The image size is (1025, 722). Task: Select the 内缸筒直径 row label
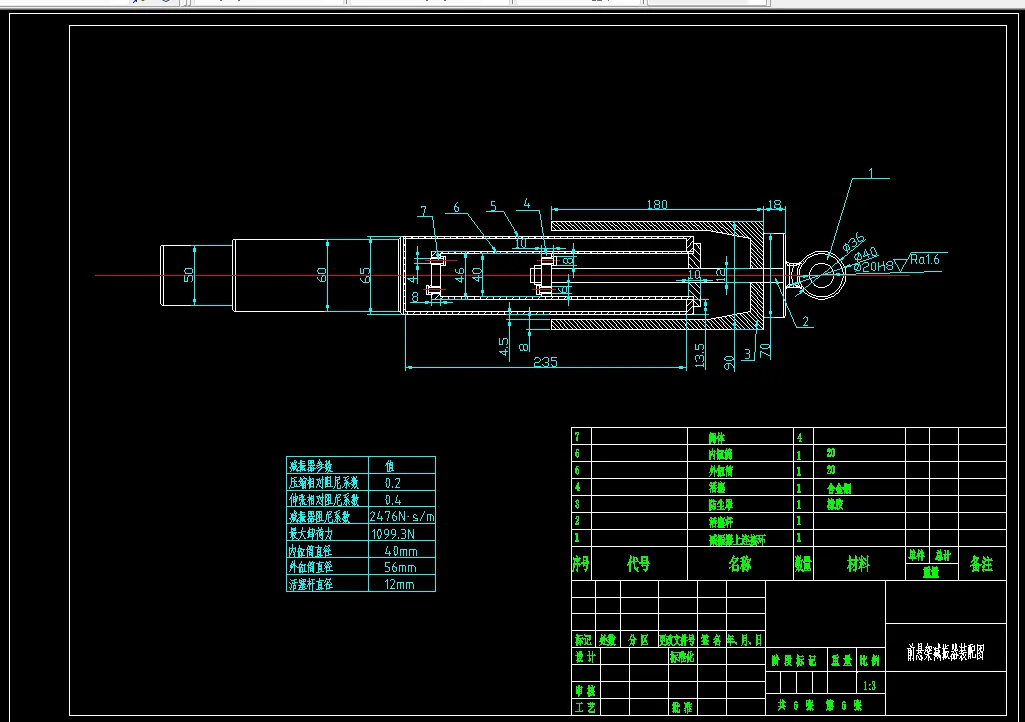click(x=311, y=551)
